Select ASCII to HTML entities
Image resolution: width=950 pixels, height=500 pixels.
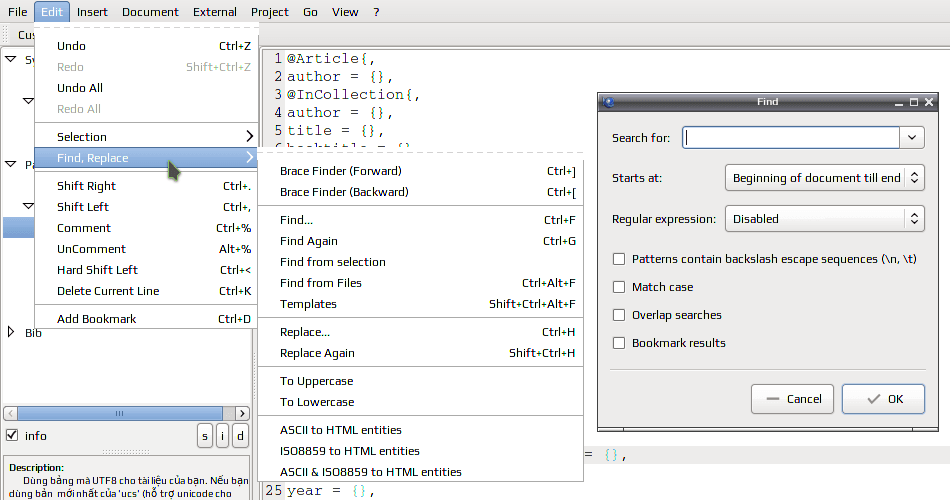pos(420,430)
